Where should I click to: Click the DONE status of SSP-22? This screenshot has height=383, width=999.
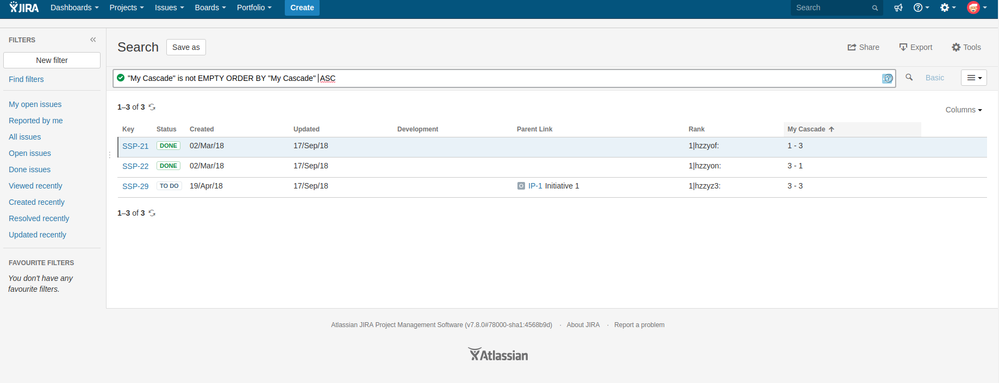[168, 166]
